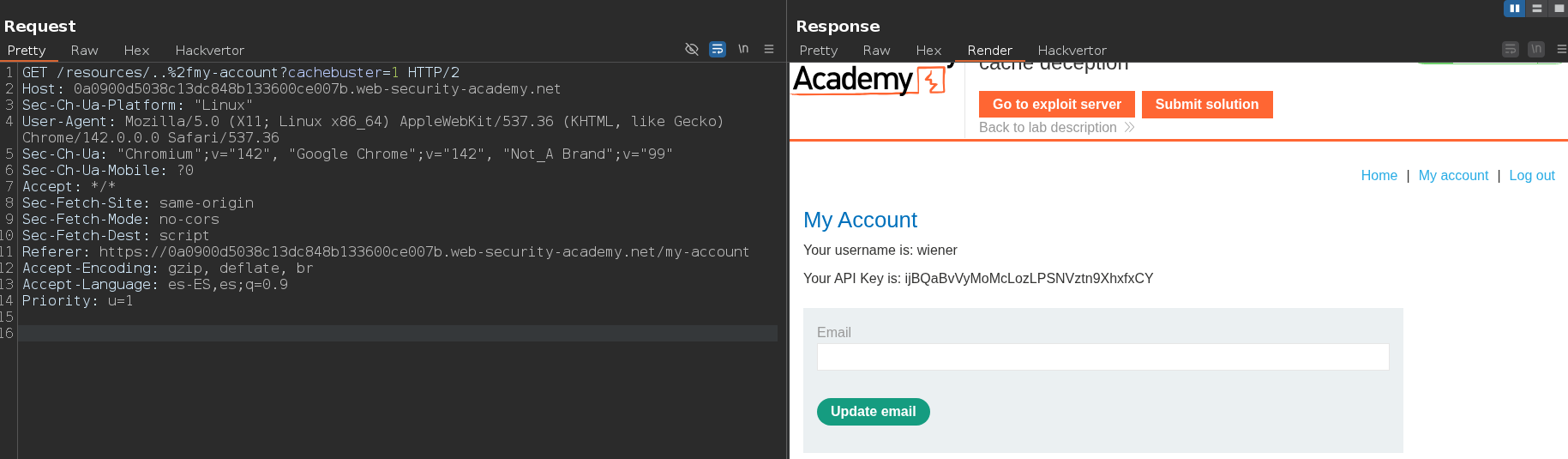Toggle hidden-item visibility eye icon in Request
This screenshot has height=459, width=1568.
[x=692, y=49]
